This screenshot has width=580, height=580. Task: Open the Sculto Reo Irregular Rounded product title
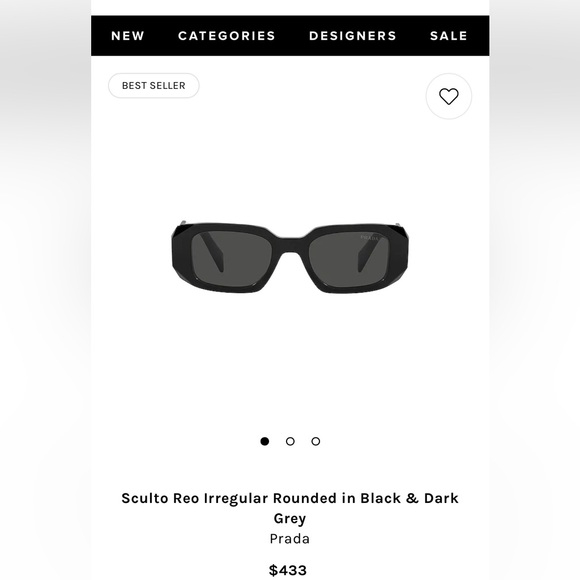[290, 508]
